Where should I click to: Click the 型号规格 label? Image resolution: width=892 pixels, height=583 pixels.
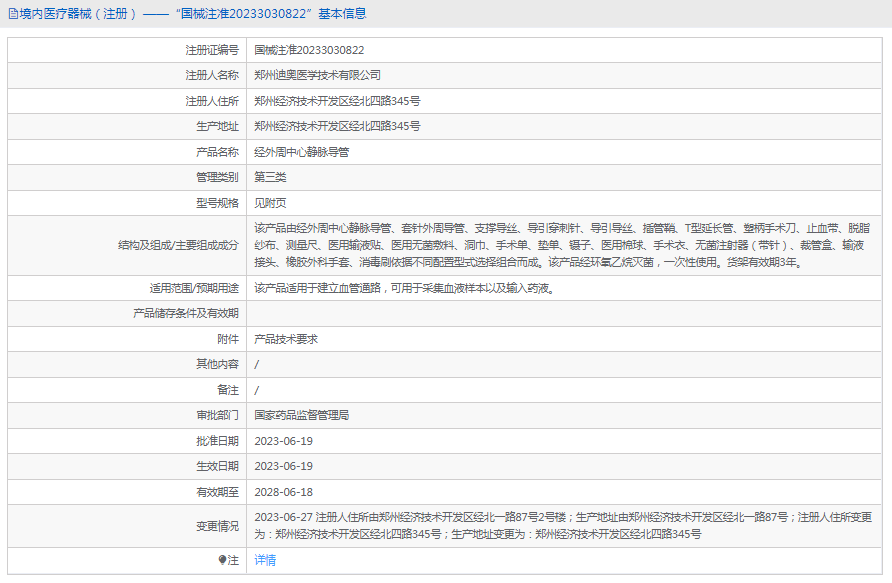[x=217, y=203]
